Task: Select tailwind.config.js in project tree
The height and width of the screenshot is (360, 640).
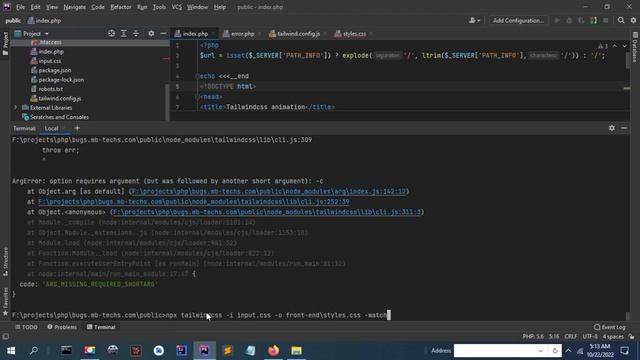Action: (60, 98)
